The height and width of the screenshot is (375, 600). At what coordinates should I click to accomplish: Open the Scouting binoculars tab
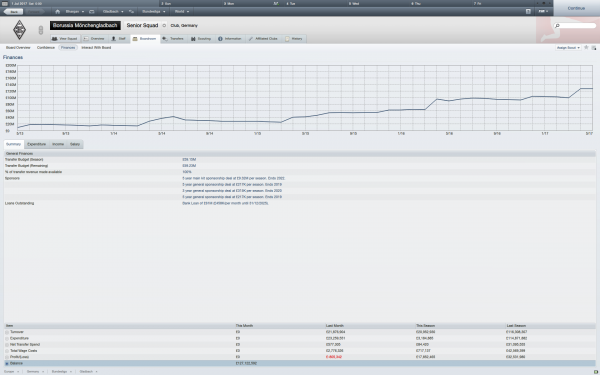(x=201, y=39)
